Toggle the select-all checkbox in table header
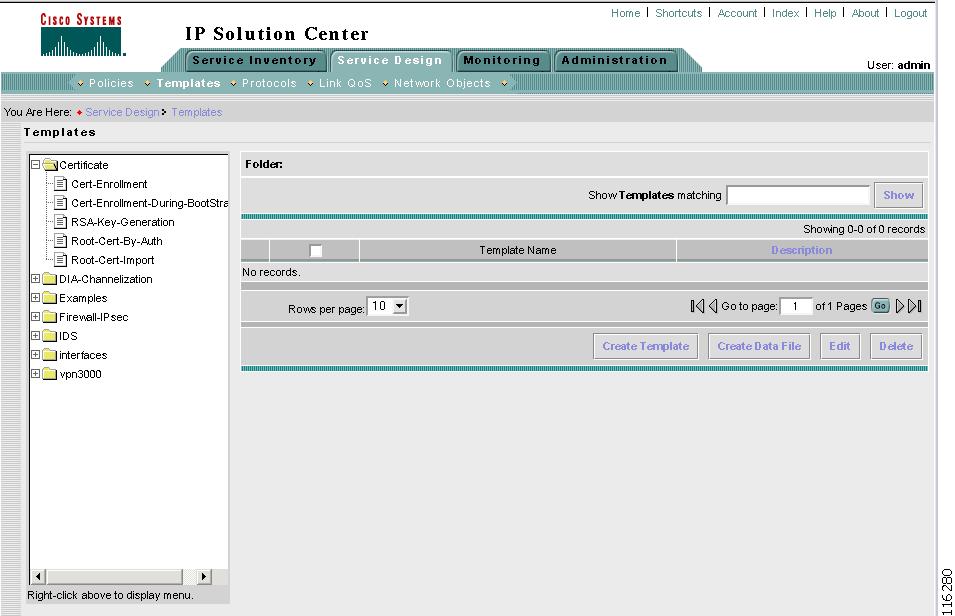Image resolution: width=955 pixels, height=616 pixels. pos(315,250)
